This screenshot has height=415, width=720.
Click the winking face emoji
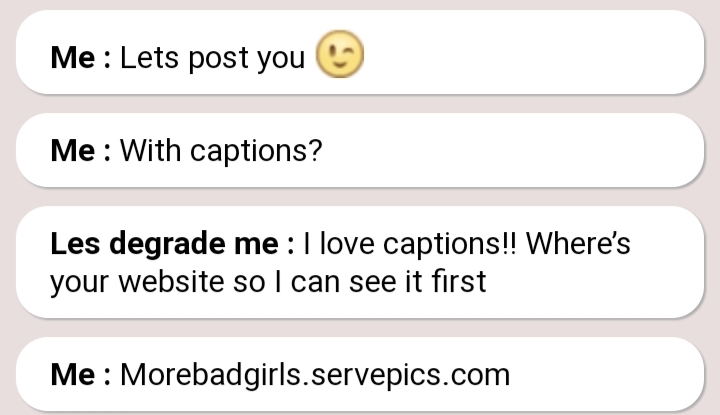click(x=340, y=55)
